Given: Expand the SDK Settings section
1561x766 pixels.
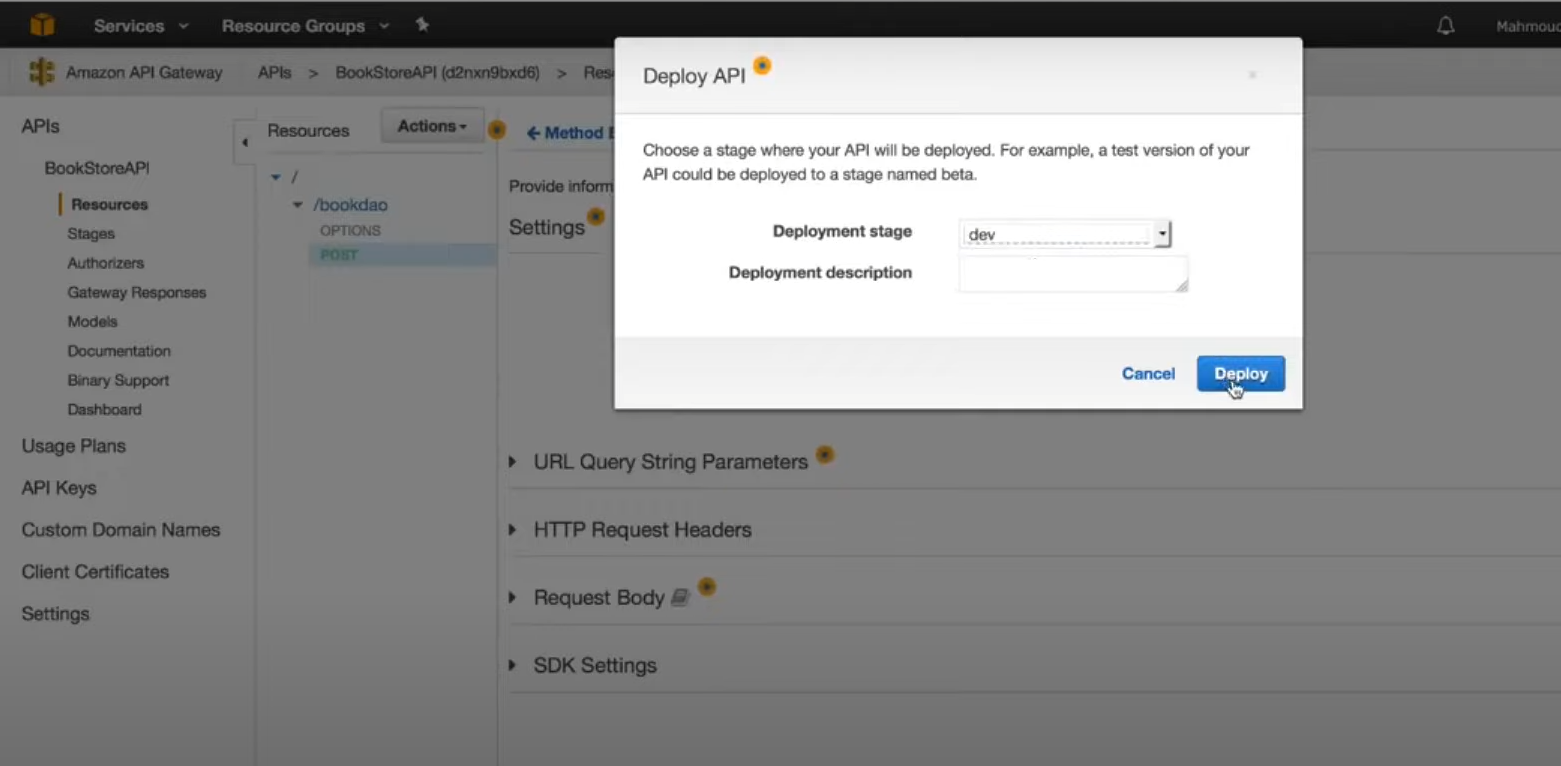Looking at the screenshot, I should [x=513, y=665].
